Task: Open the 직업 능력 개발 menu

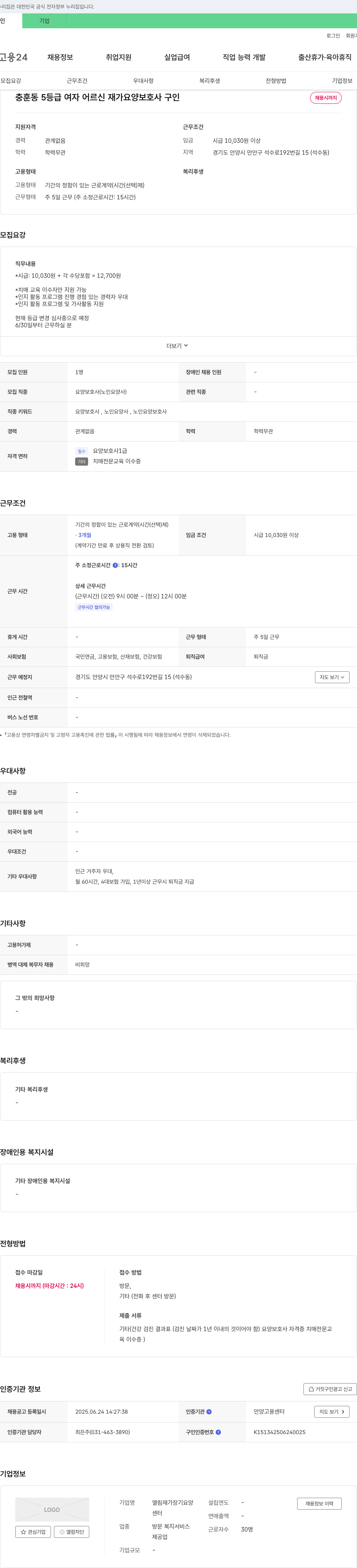Action: 244,57
